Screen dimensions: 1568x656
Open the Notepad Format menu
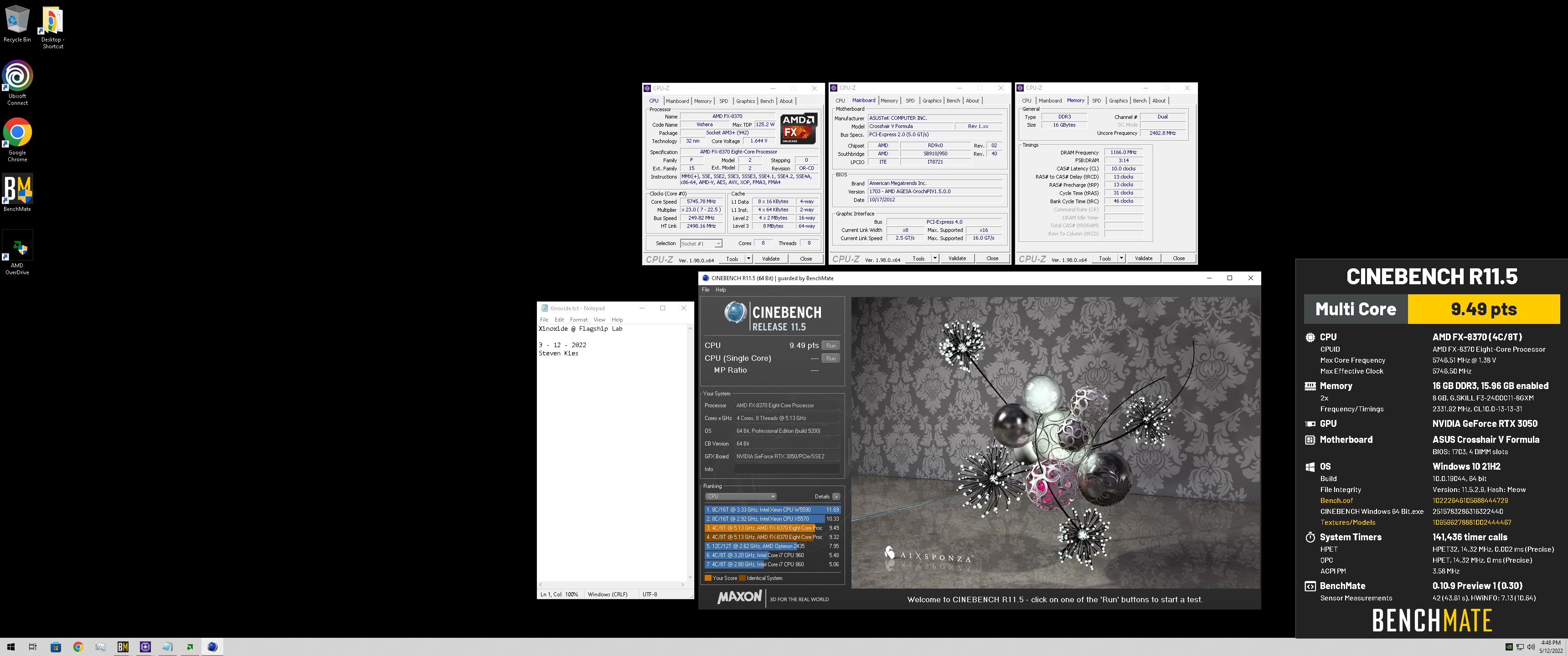coord(578,319)
